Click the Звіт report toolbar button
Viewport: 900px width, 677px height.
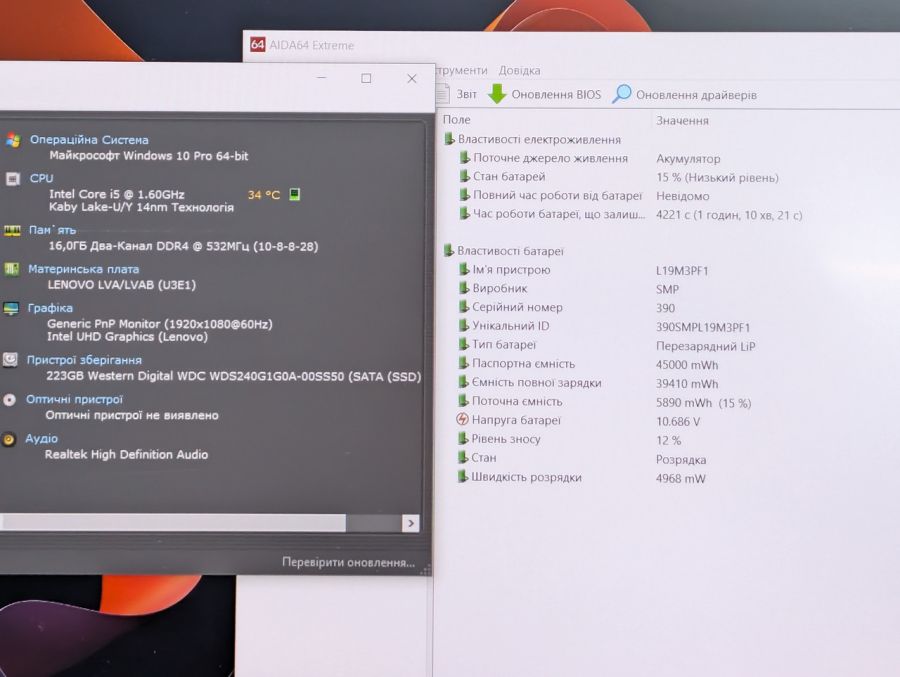click(x=456, y=94)
